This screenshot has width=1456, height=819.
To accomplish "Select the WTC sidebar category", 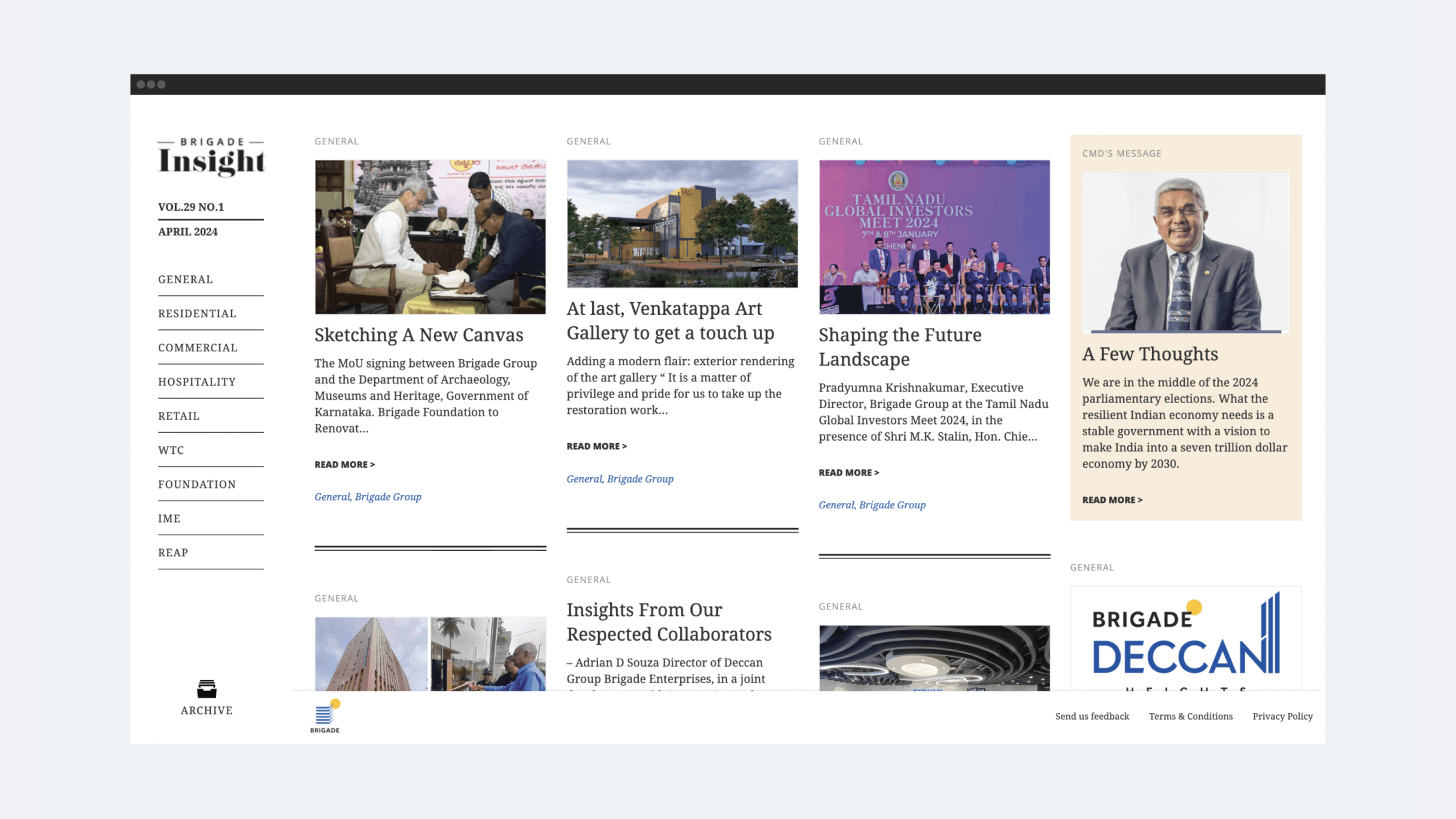I will tap(171, 450).
